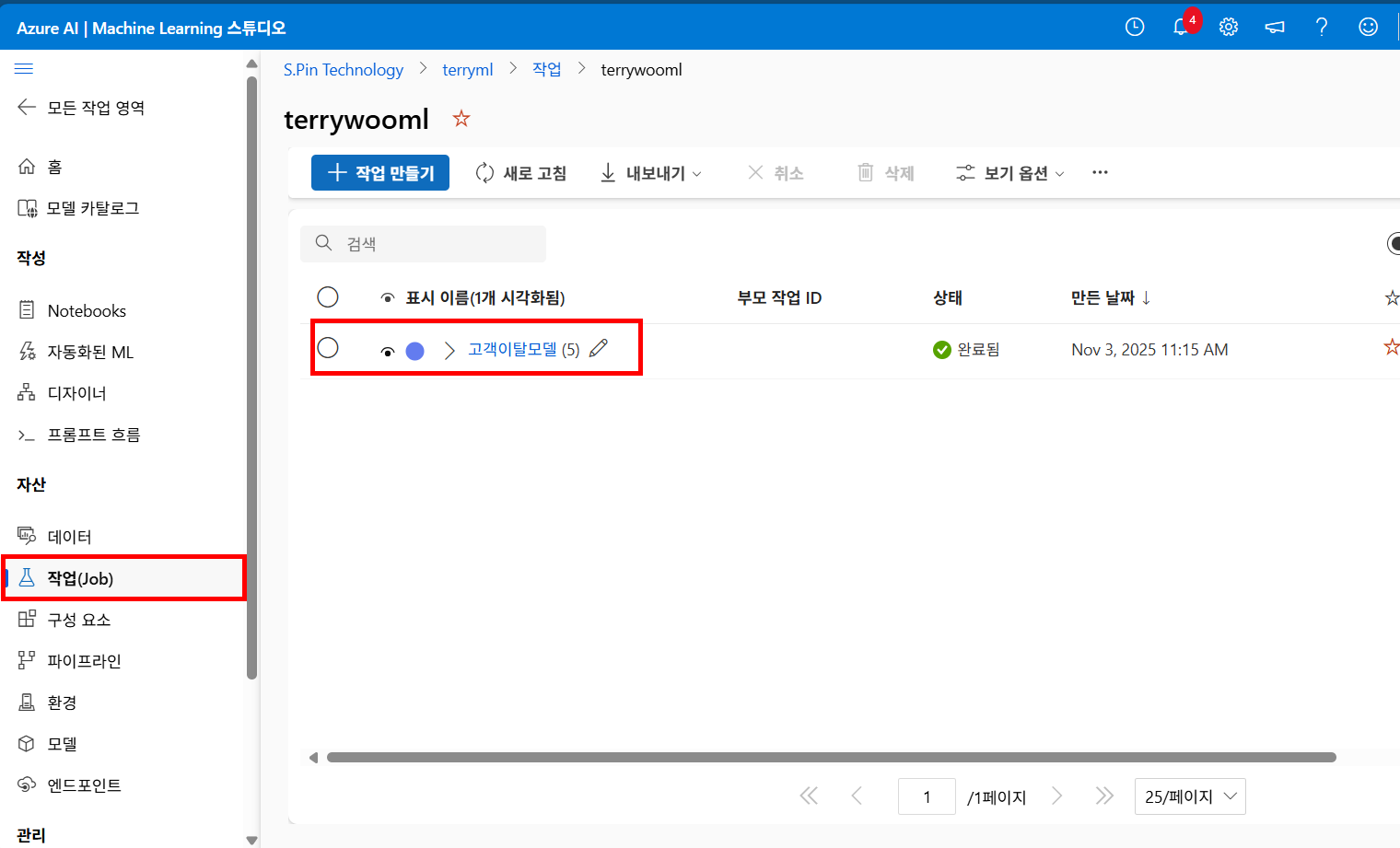This screenshot has height=848, width=1400.
Task: Click the sidebar vertical scrollbar
Action: (251, 378)
